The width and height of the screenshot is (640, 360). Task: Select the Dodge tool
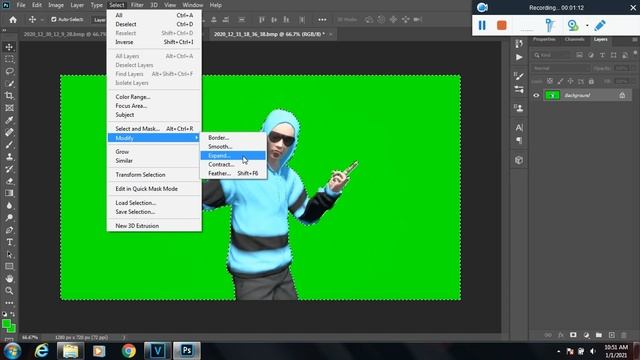click(9, 218)
